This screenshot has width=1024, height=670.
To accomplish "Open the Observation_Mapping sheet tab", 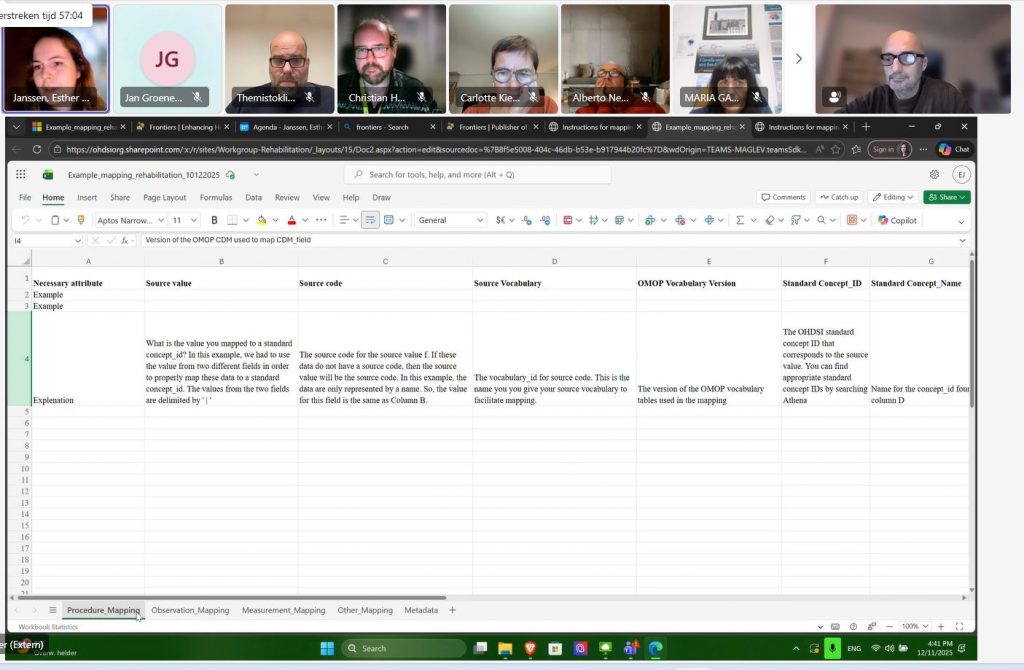I will click(189, 609).
